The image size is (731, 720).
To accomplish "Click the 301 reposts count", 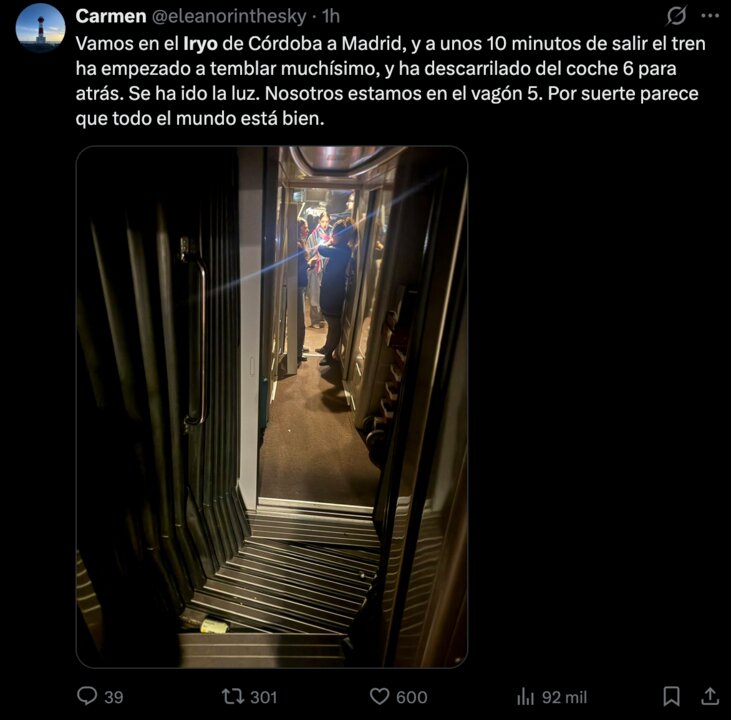I will [264, 697].
